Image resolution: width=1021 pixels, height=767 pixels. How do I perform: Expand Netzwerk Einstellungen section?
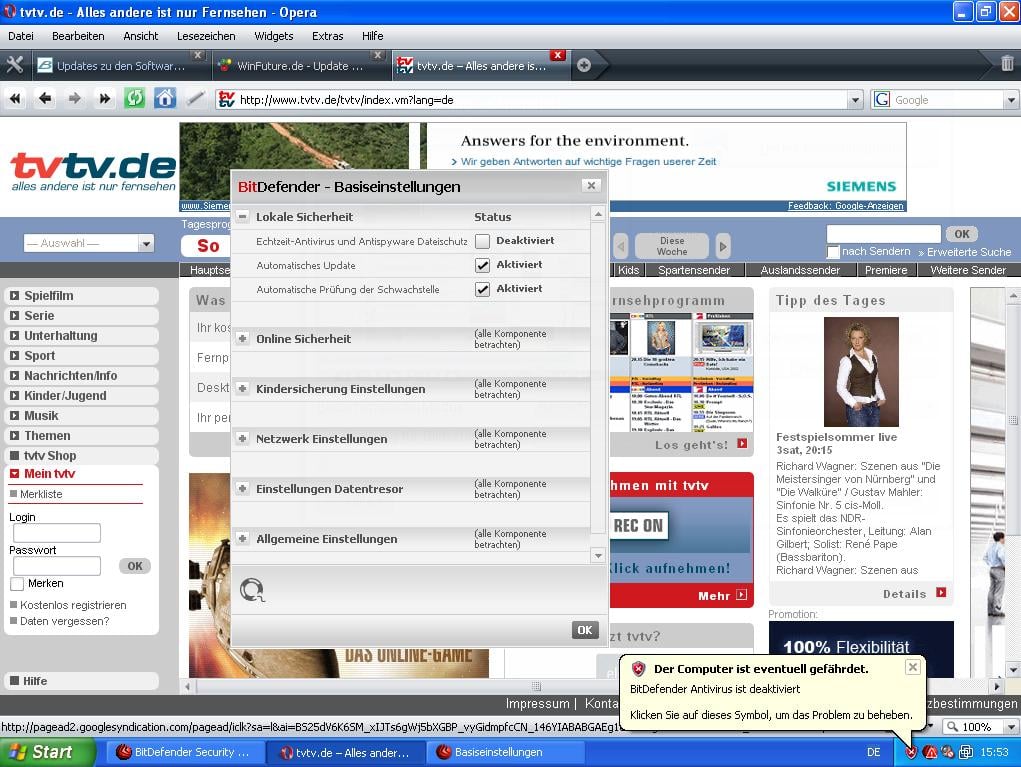(x=243, y=439)
